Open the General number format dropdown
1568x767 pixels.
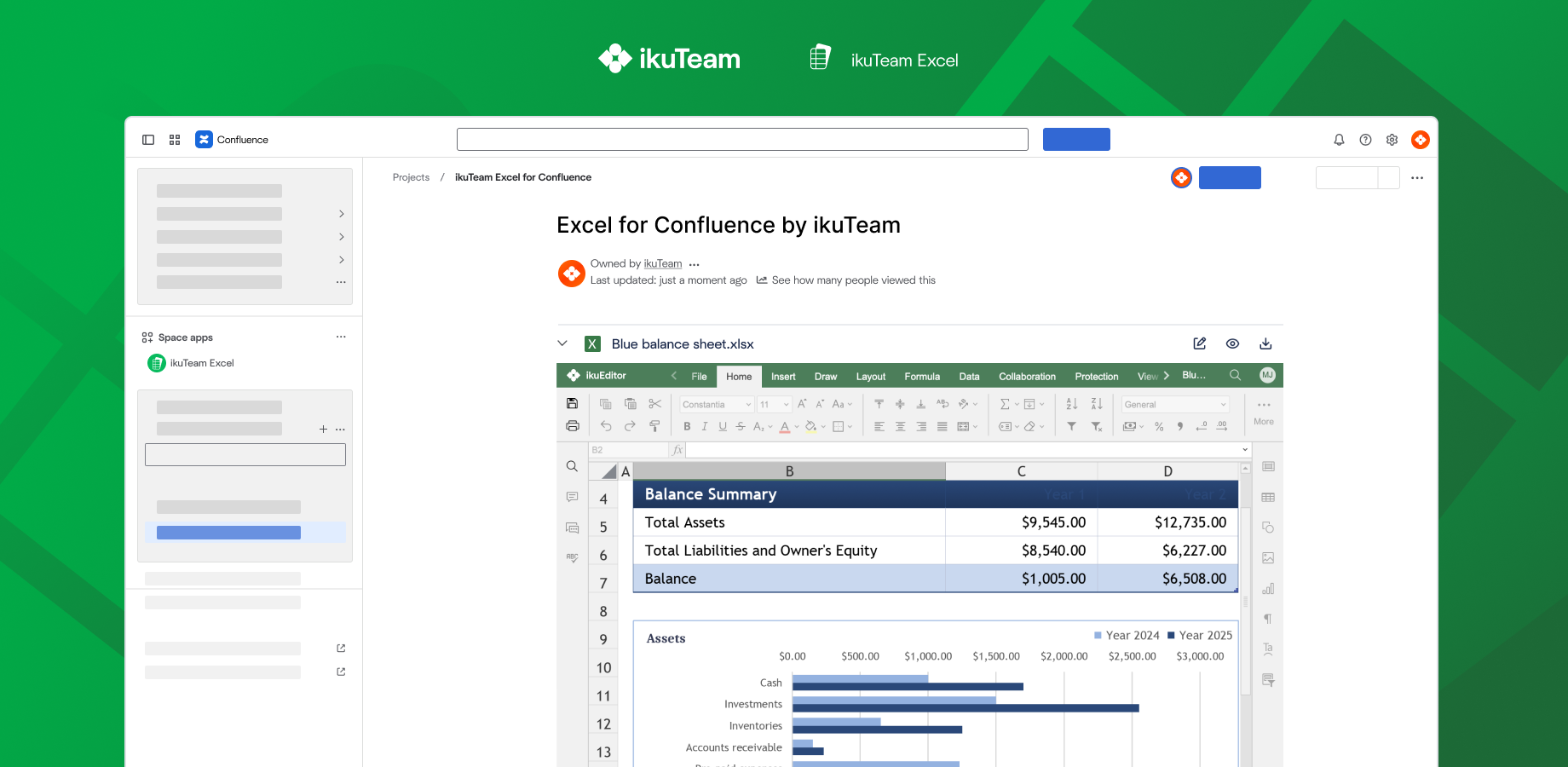1174,404
